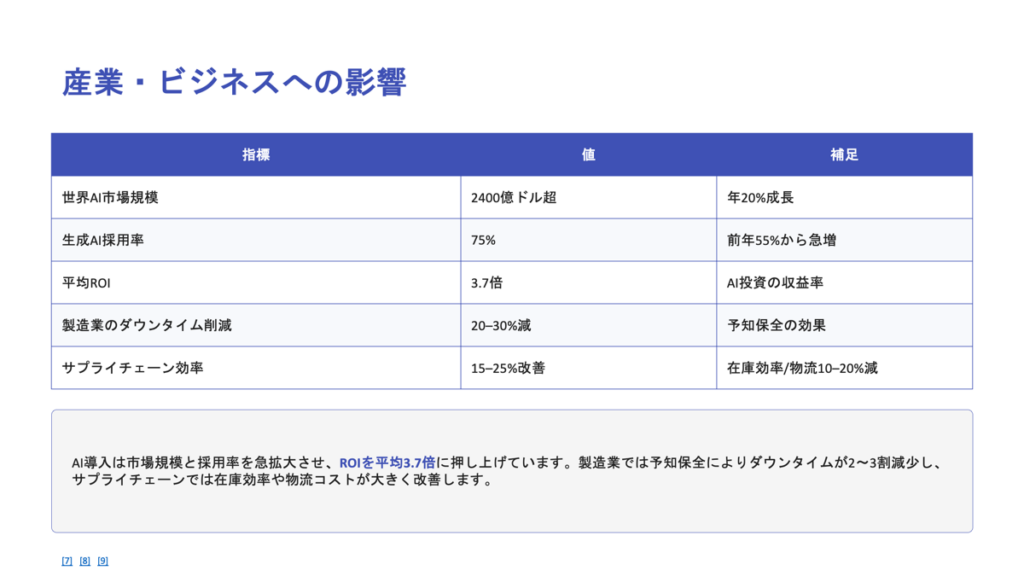
Task: Select the 20–30%減 value cell
Action: coord(502,326)
